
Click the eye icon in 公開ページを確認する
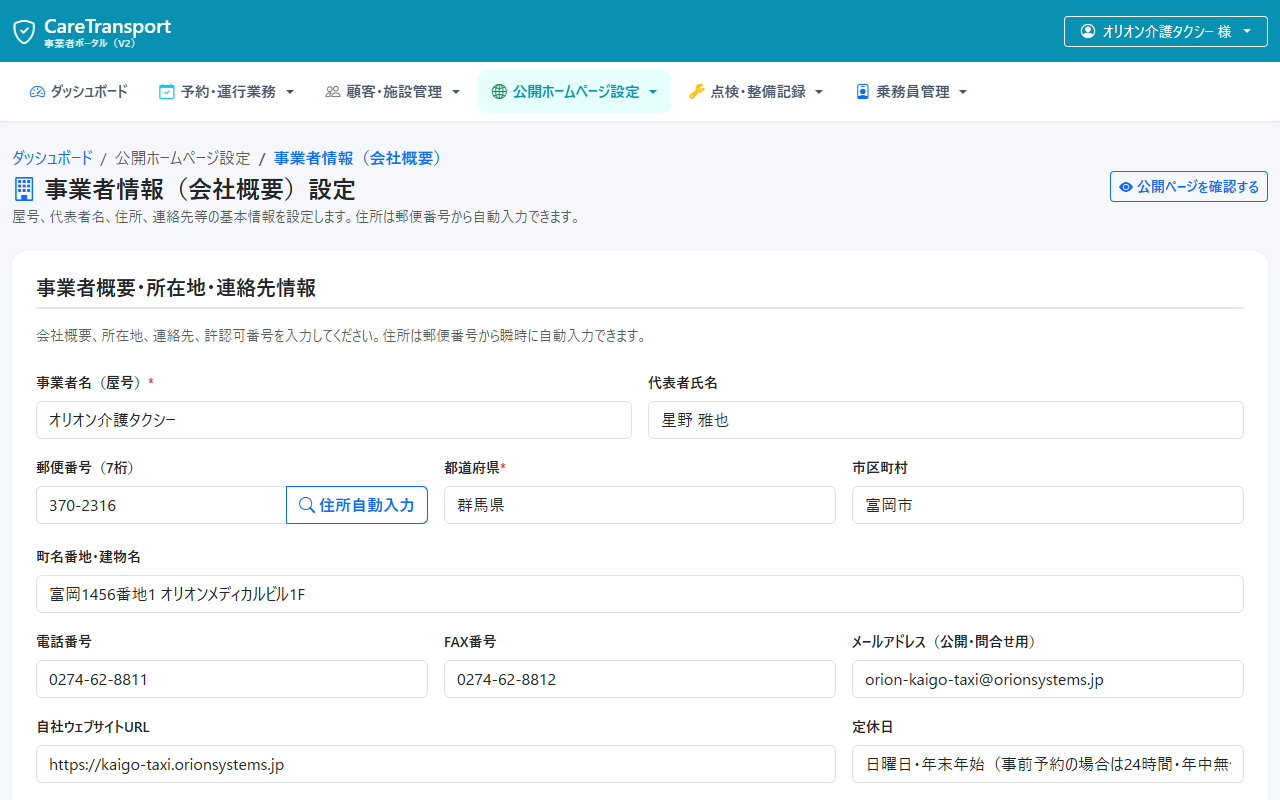coord(1126,187)
